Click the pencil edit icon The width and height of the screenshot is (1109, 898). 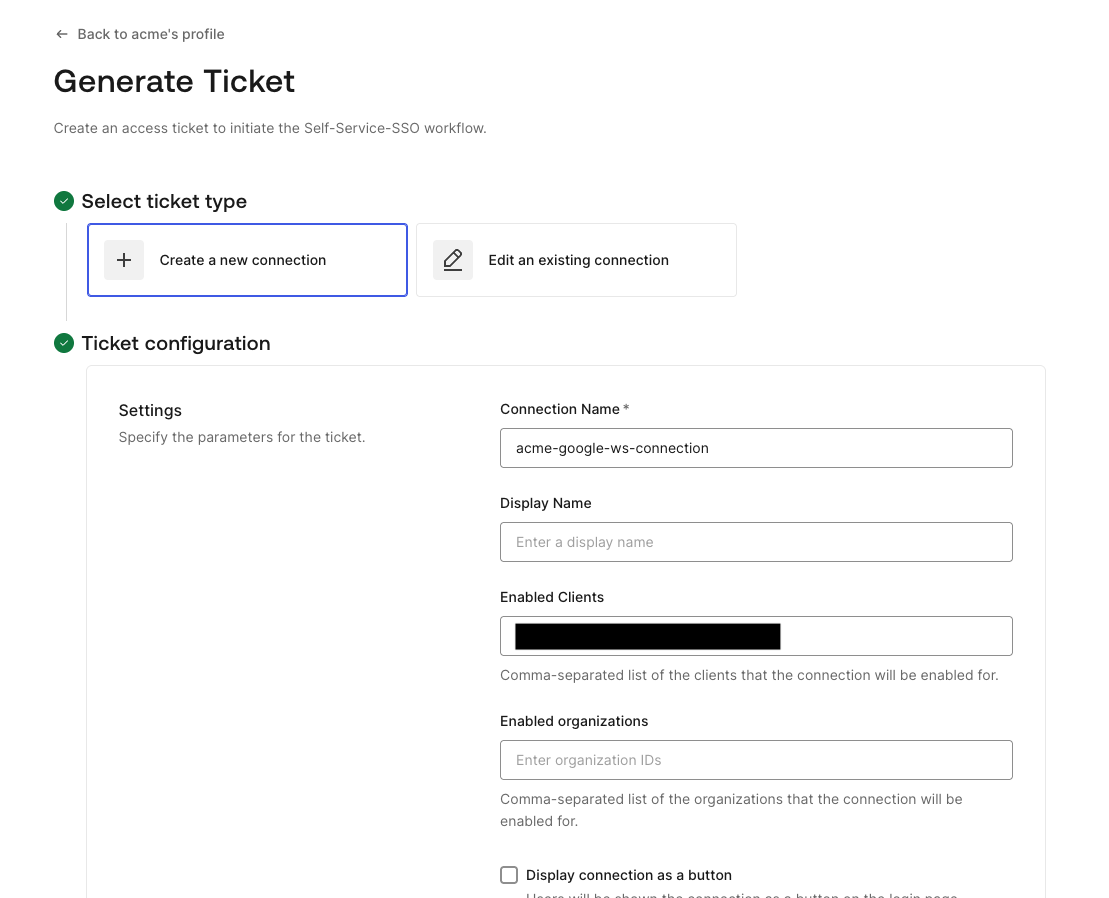pyautogui.click(x=453, y=260)
